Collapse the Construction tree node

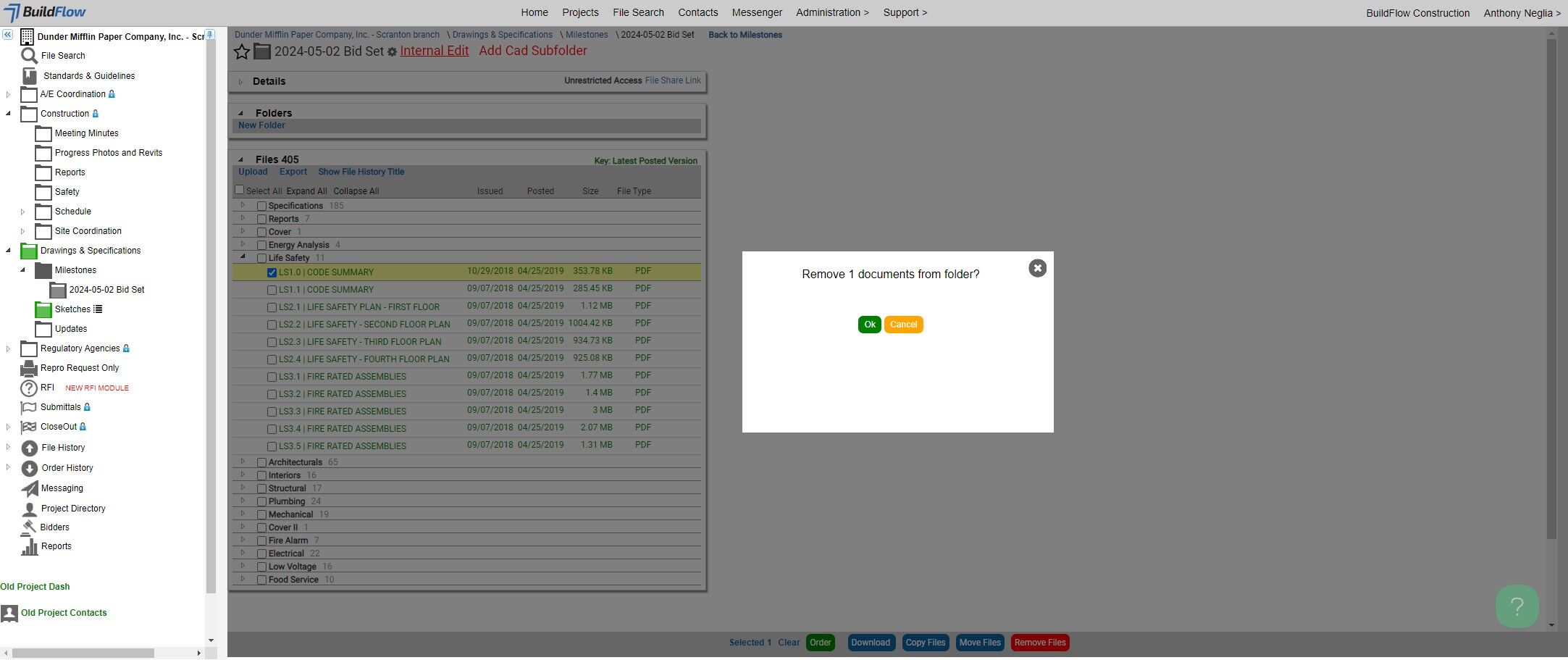[8, 114]
